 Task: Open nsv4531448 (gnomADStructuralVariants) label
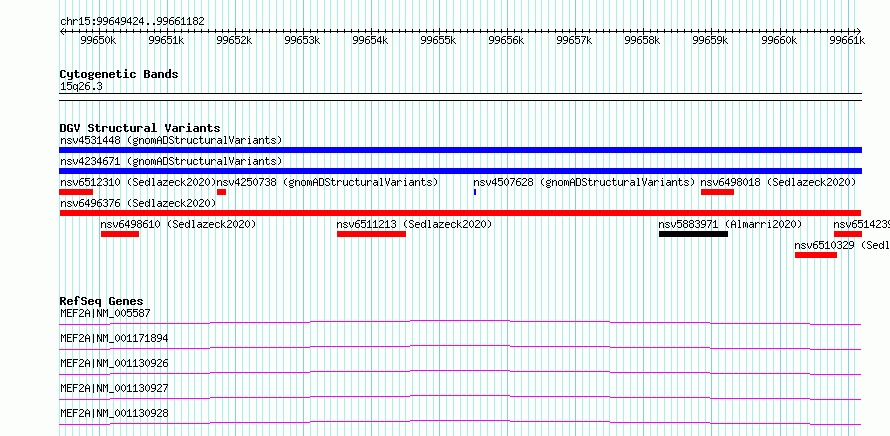[171, 140]
